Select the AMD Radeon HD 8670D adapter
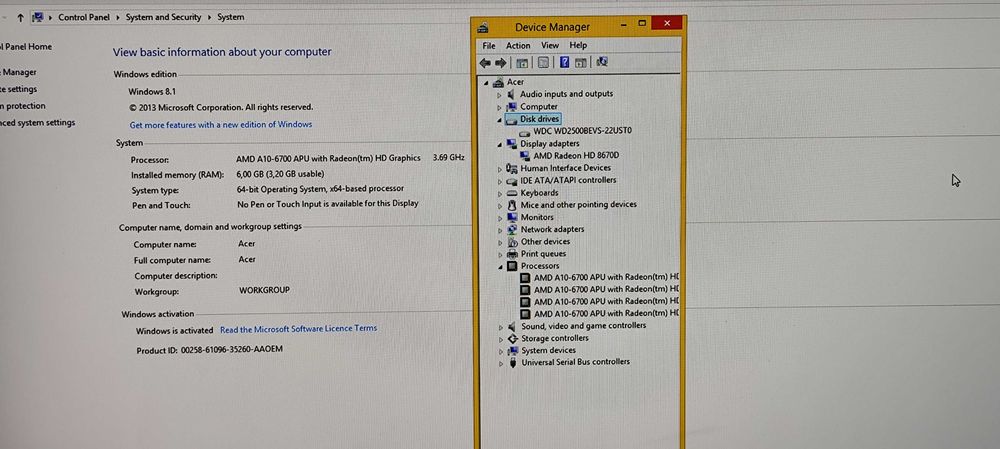The height and width of the screenshot is (449, 1000). [576, 155]
